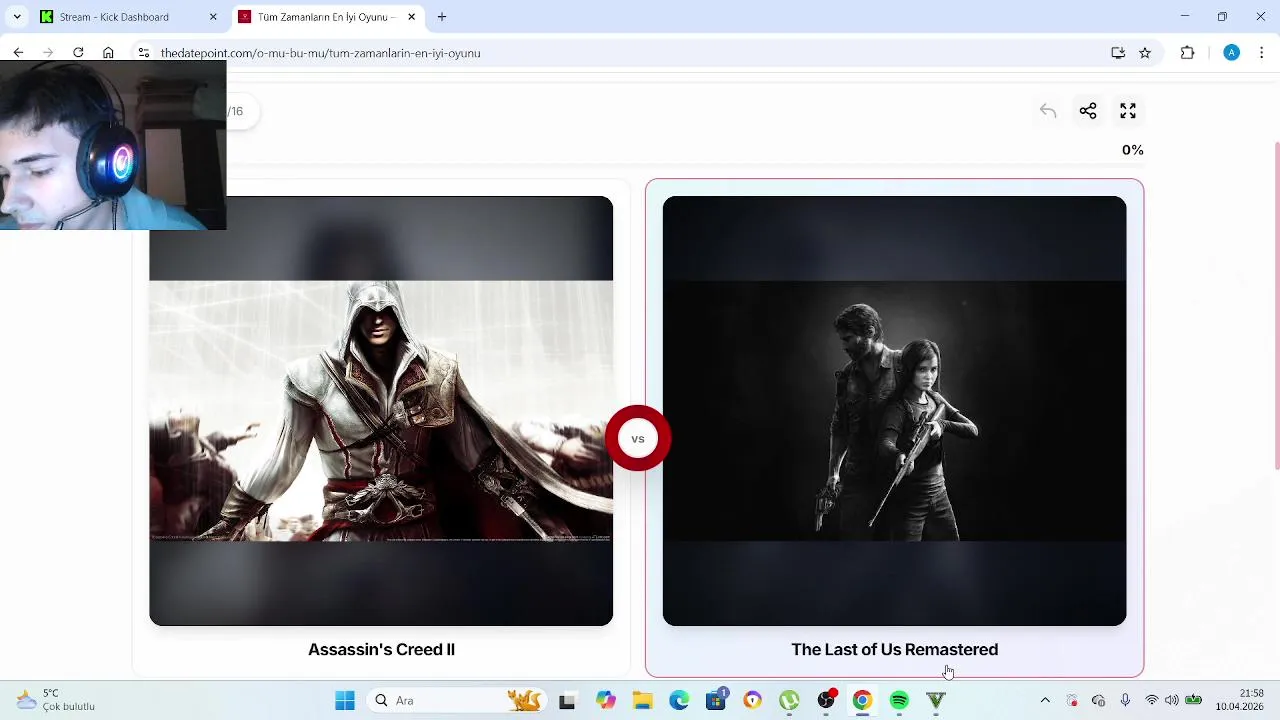This screenshot has width=1280, height=720.
Task: Open uTorrent from the taskbar
Action: click(789, 701)
